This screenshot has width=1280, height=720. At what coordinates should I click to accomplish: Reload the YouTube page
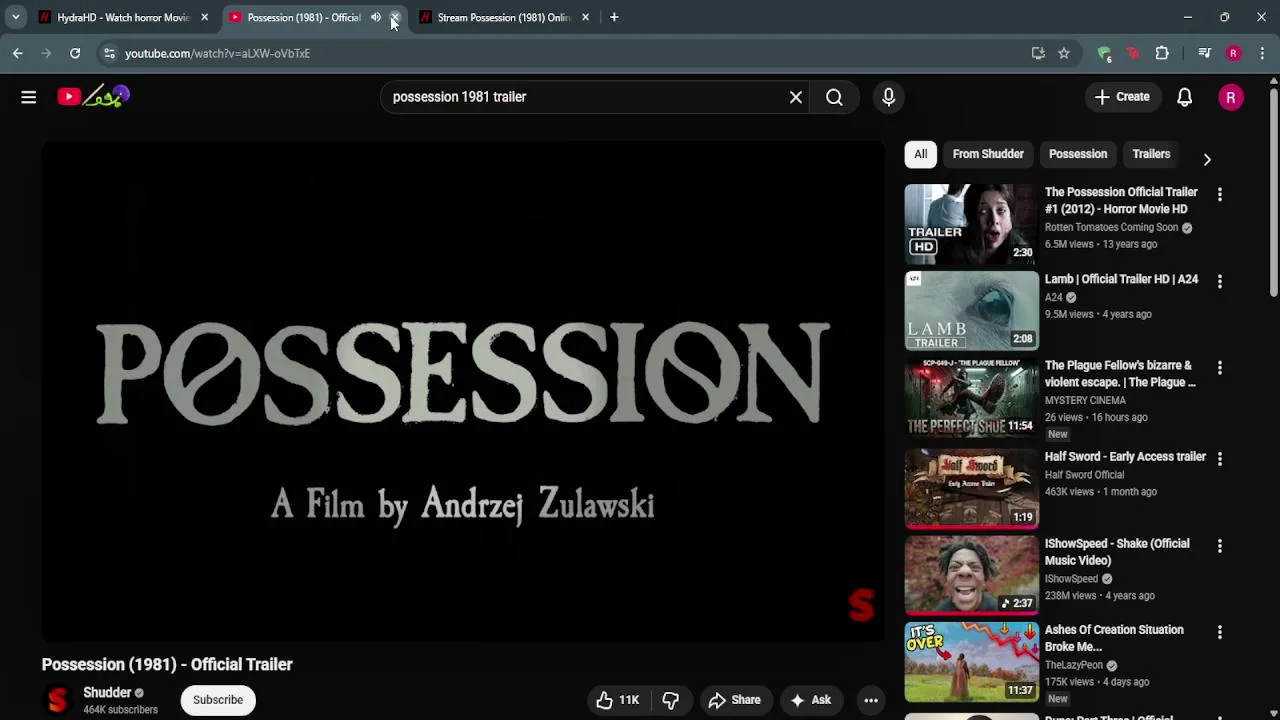point(75,53)
